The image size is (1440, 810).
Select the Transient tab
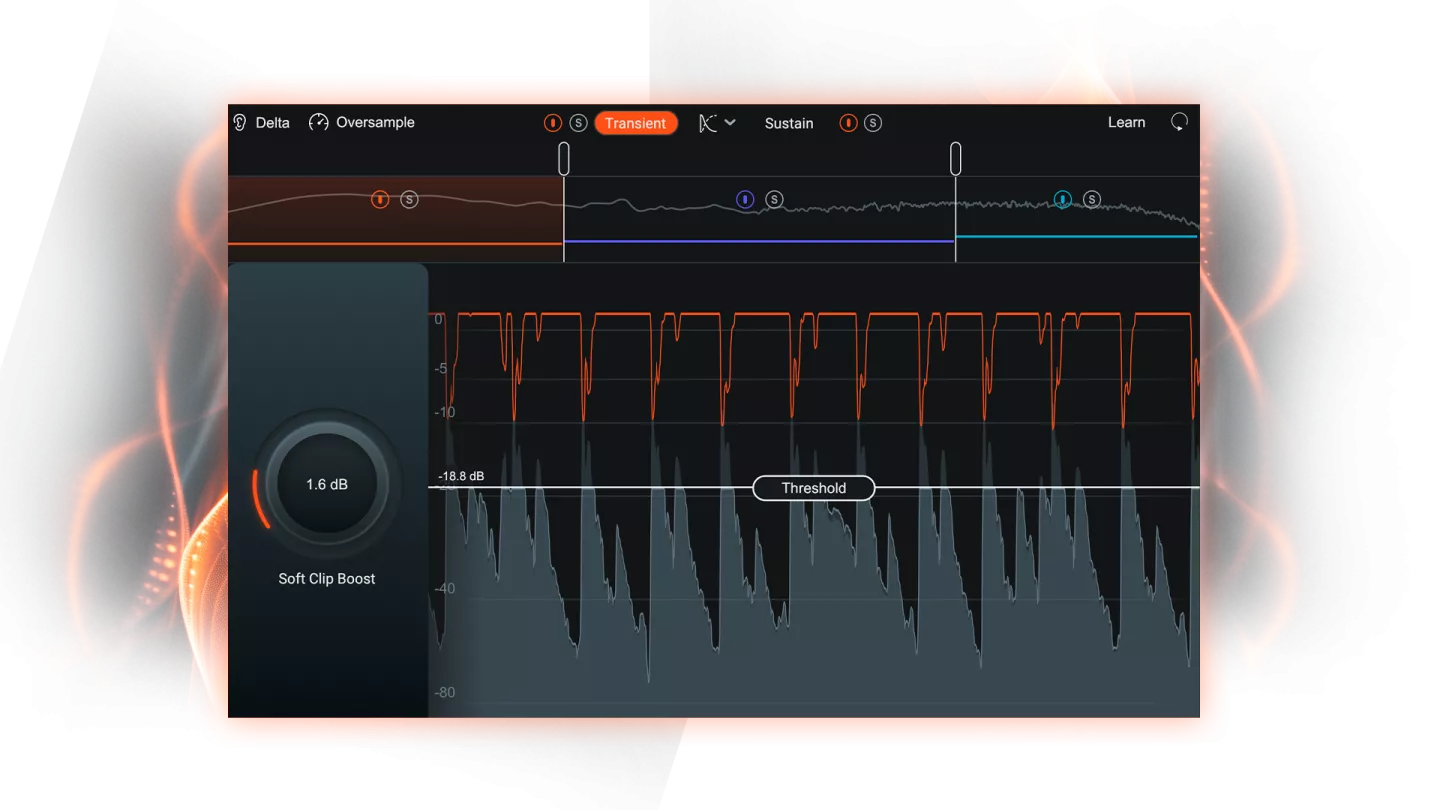[x=635, y=123]
